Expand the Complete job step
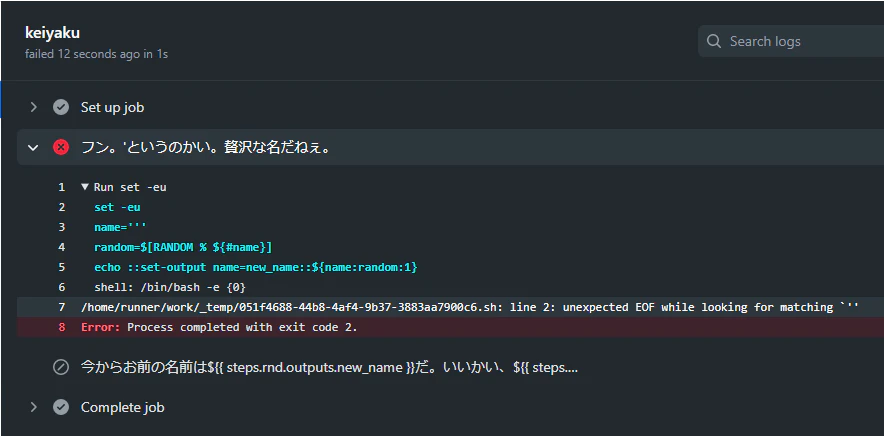The width and height of the screenshot is (884, 436). pos(34,407)
